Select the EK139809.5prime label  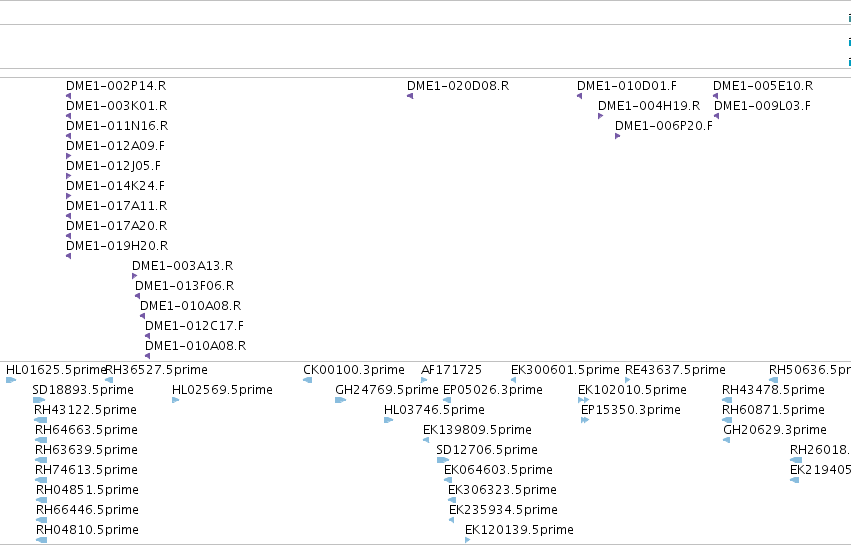pos(477,430)
